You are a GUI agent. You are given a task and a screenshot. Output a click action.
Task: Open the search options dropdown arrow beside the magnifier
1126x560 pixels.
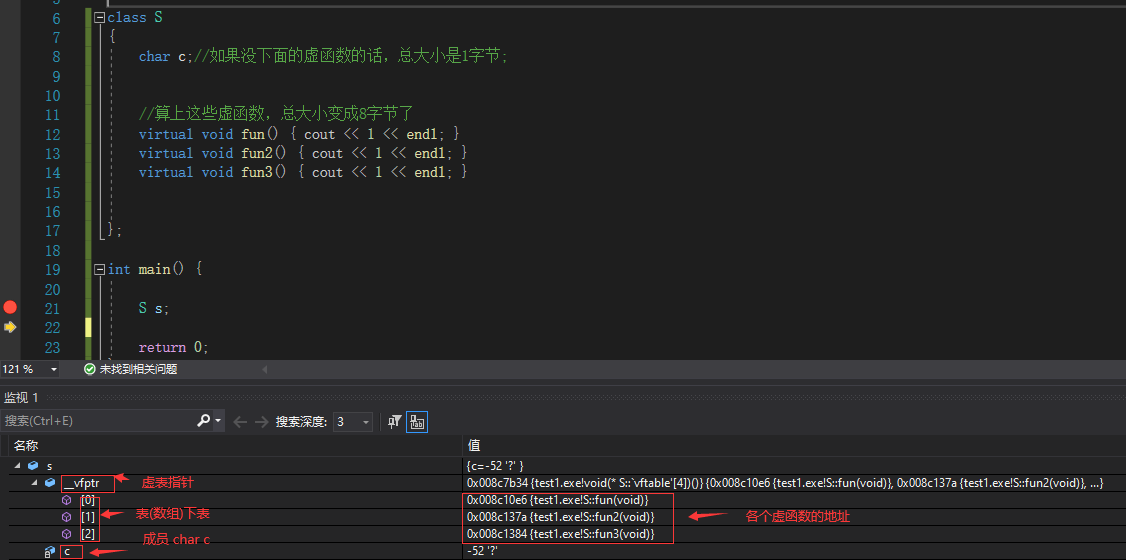pyautogui.click(x=218, y=421)
